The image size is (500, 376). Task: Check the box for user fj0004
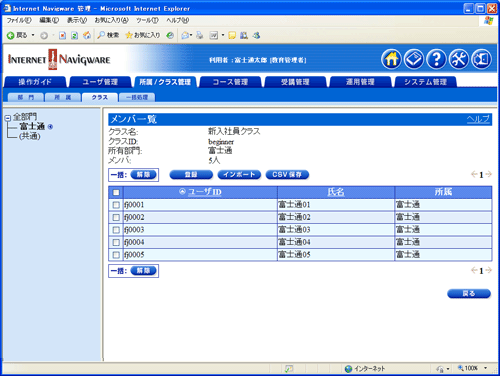[x=116, y=242]
